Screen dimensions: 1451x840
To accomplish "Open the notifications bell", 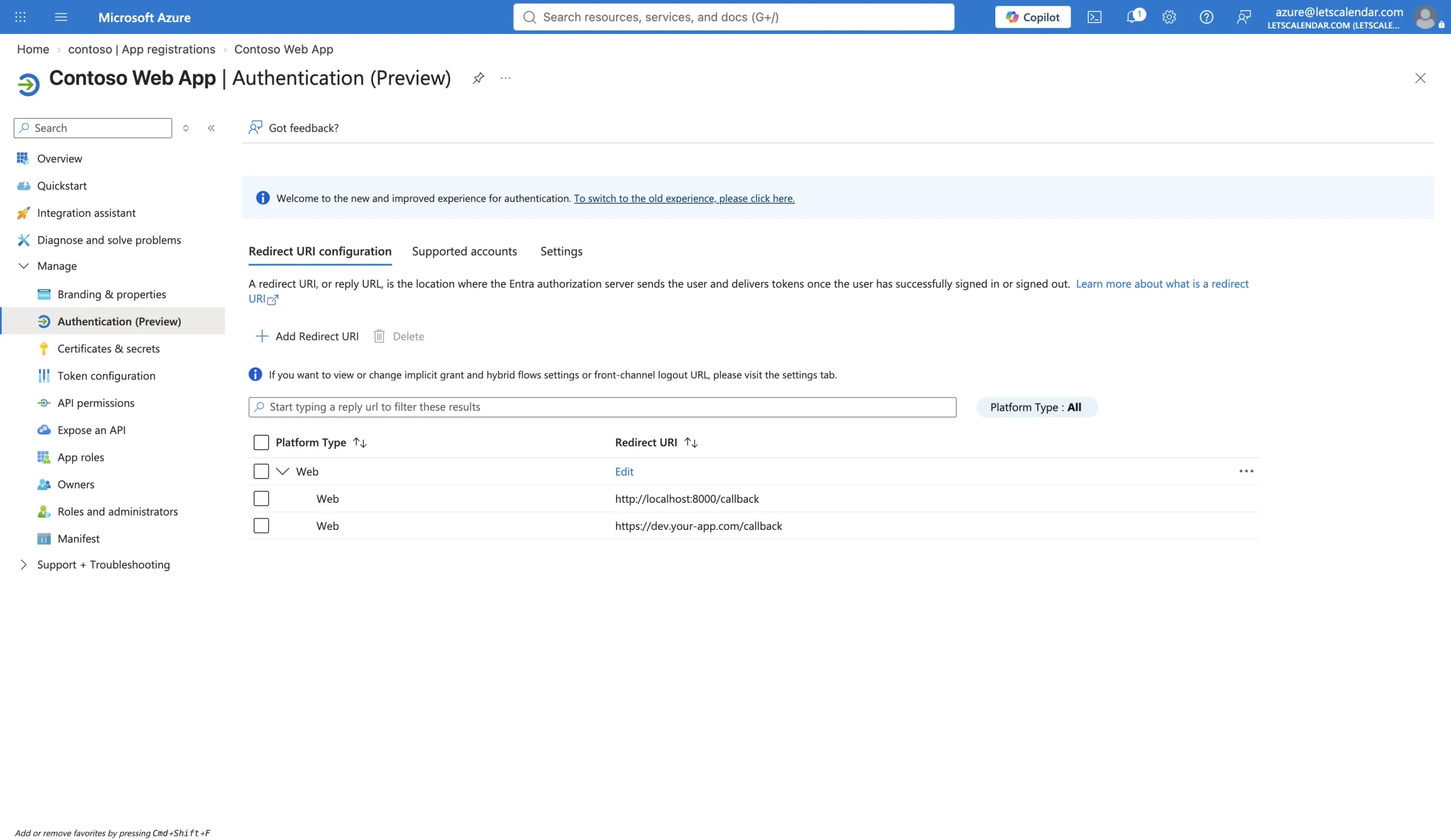I will coord(1132,16).
